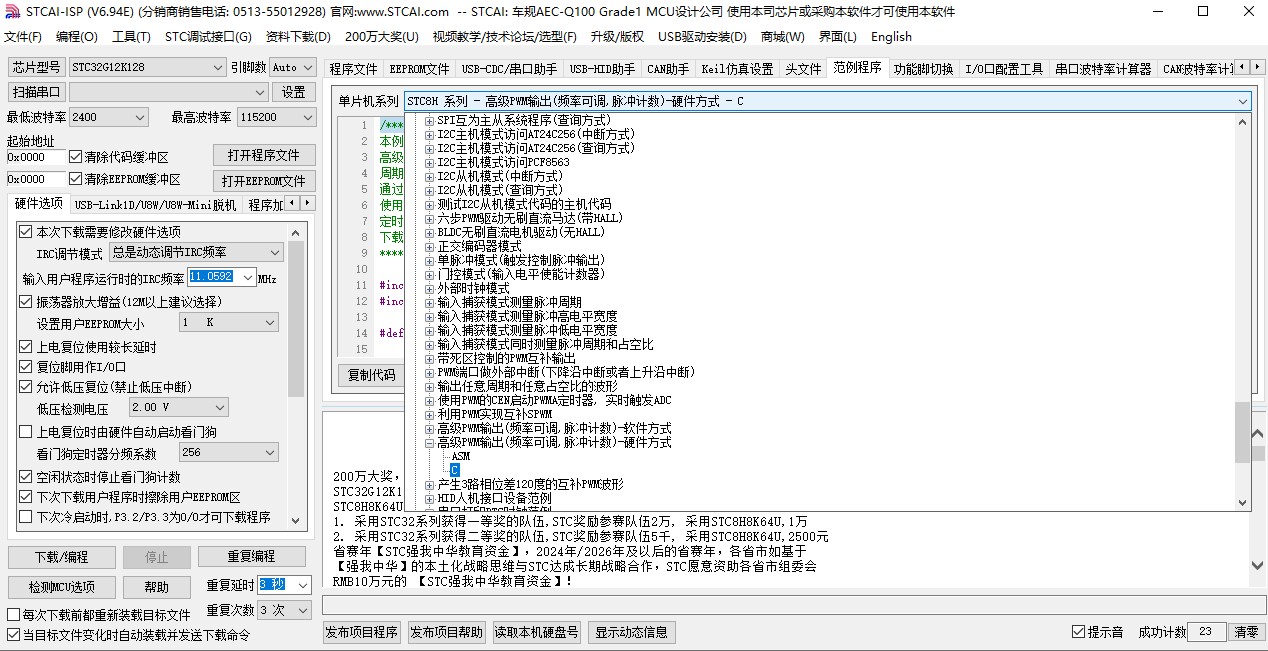Toggle 复位脚用作I/O口 checkbox
This screenshot has width=1268, height=651.
point(26,367)
